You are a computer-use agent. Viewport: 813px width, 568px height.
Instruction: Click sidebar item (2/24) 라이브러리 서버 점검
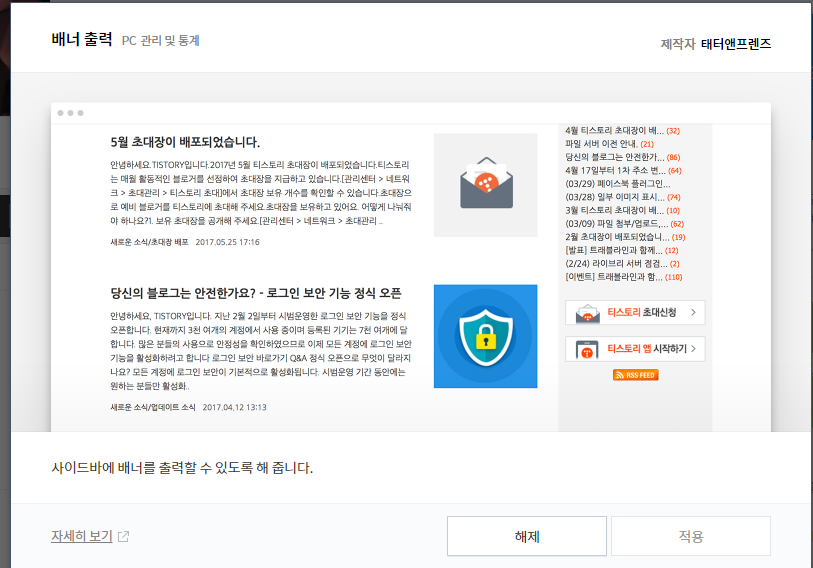[x=616, y=264]
